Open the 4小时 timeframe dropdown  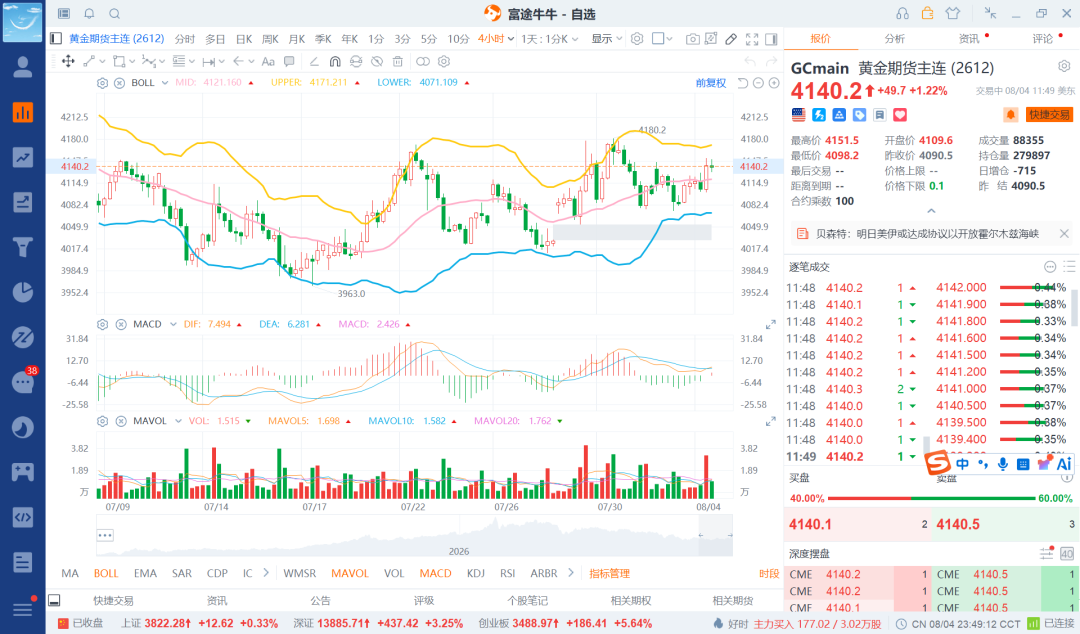pos(496,39)
